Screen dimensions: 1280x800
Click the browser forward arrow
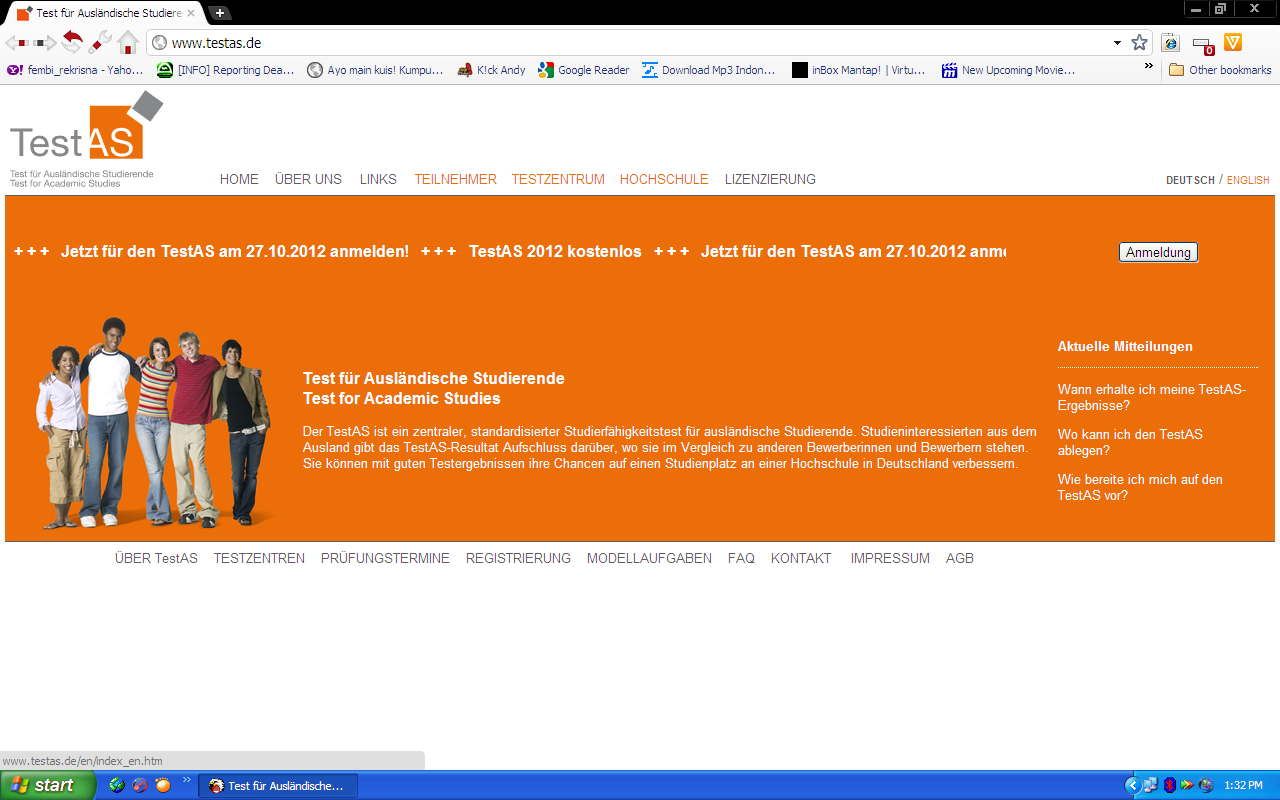(45, 42)
